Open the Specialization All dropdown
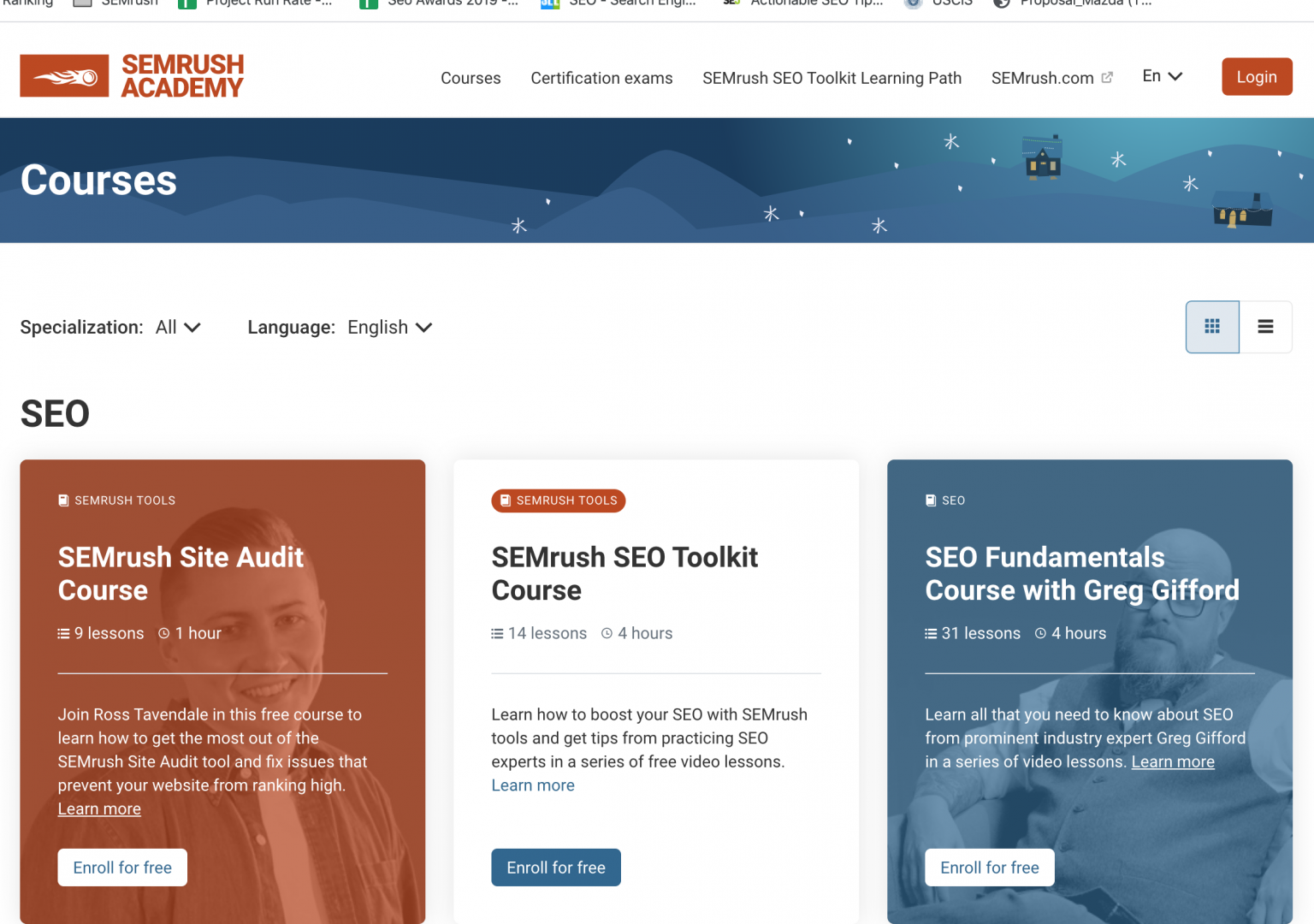The width and height of the screenshot is (1314, 924). tap(178, 328)
